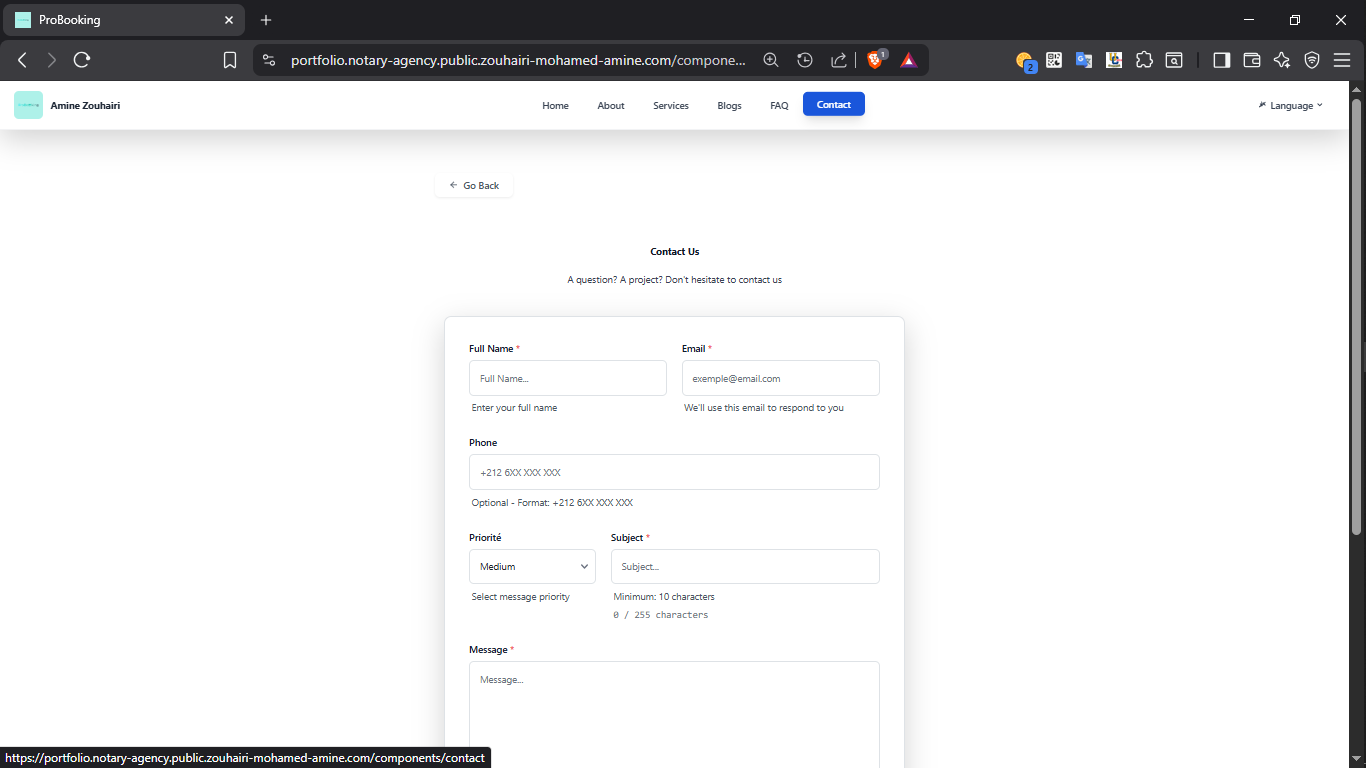
Task: Share this page using the share icon
Action: (x=839, y=59)
